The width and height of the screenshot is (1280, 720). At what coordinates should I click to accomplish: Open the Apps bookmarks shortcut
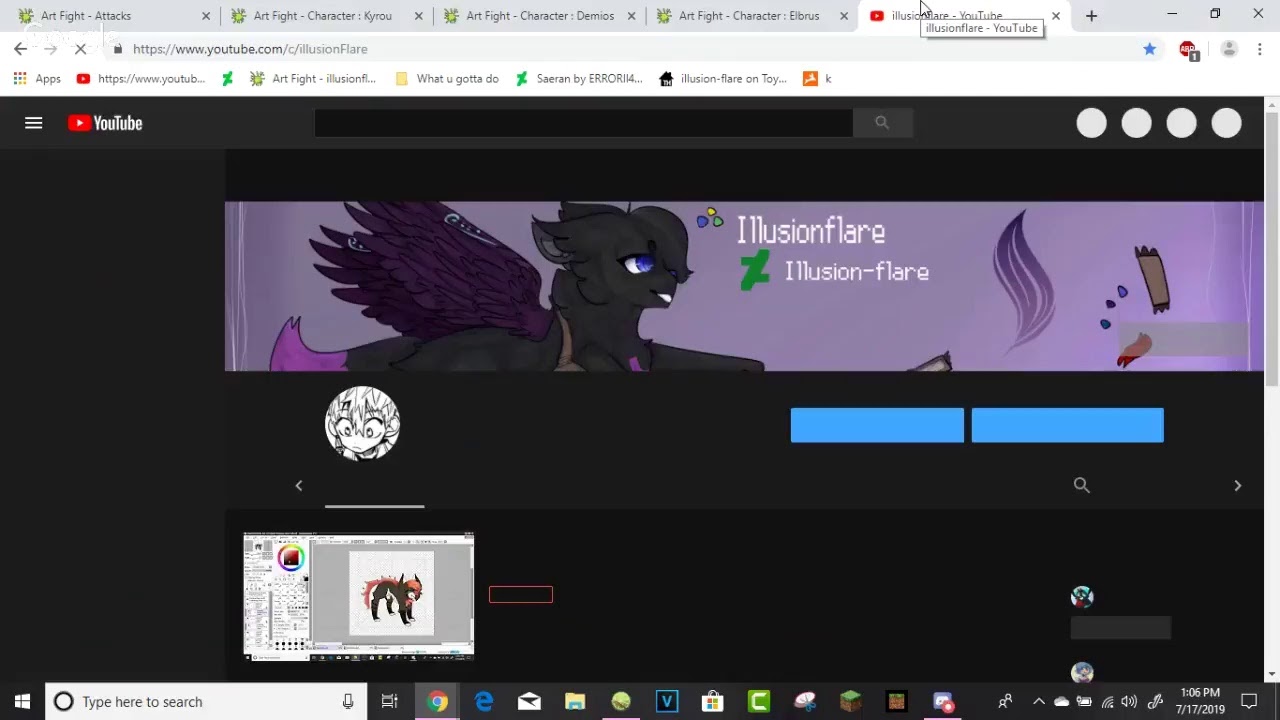37,79
